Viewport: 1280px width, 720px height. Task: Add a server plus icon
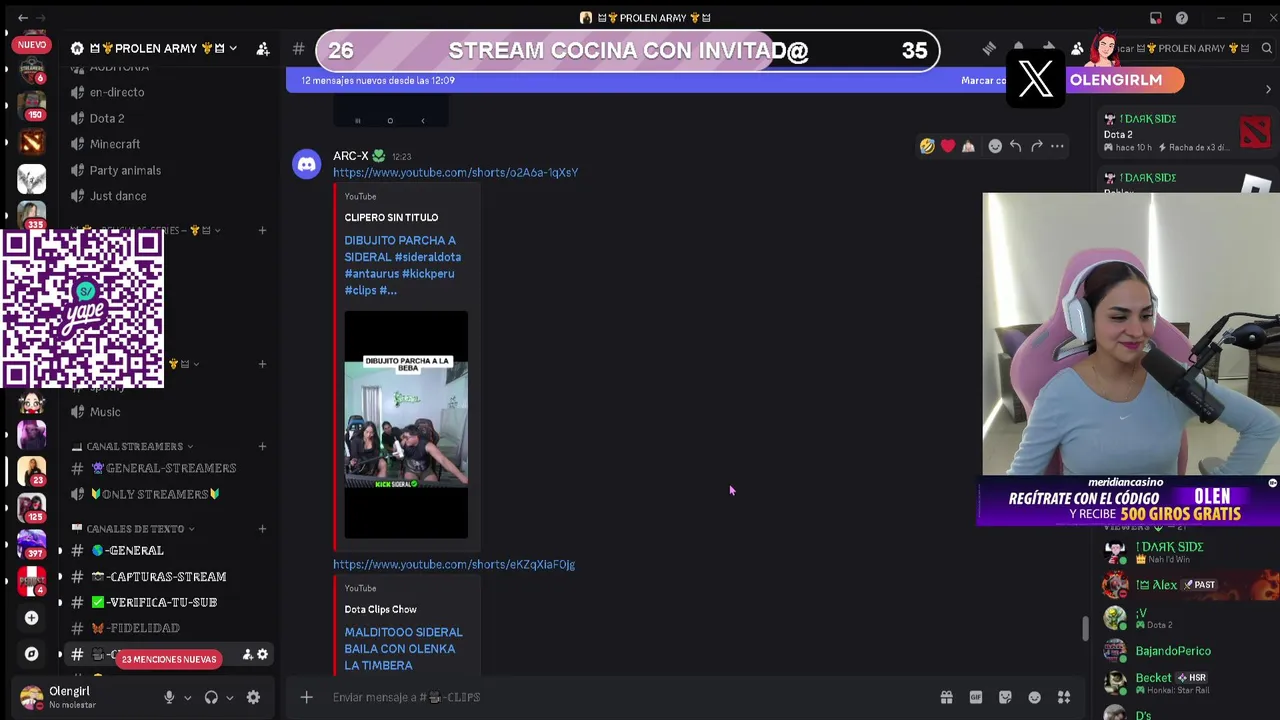point(31,618)
